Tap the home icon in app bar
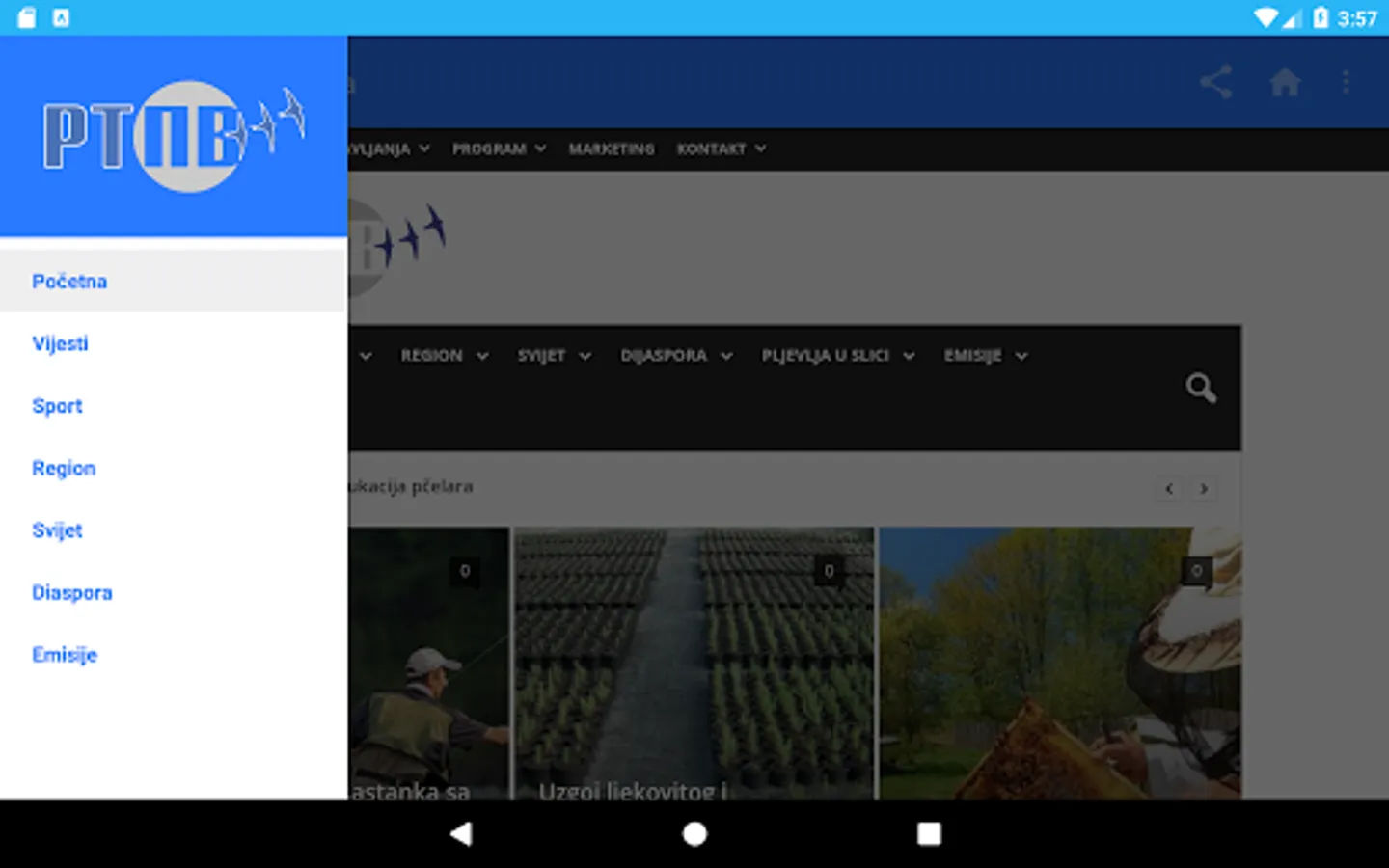 pyautogui.click(x=1285, y=82)
